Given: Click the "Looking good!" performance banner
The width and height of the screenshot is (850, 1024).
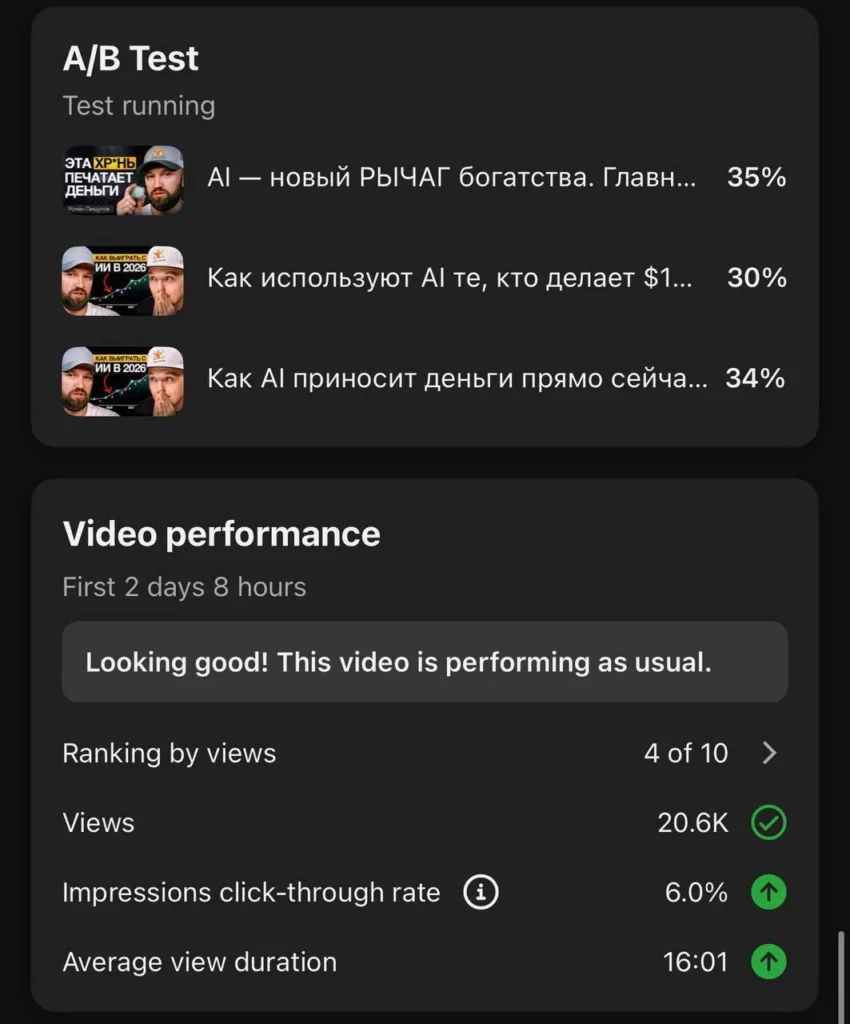Looking at the screenshot, I should [424, 662].
